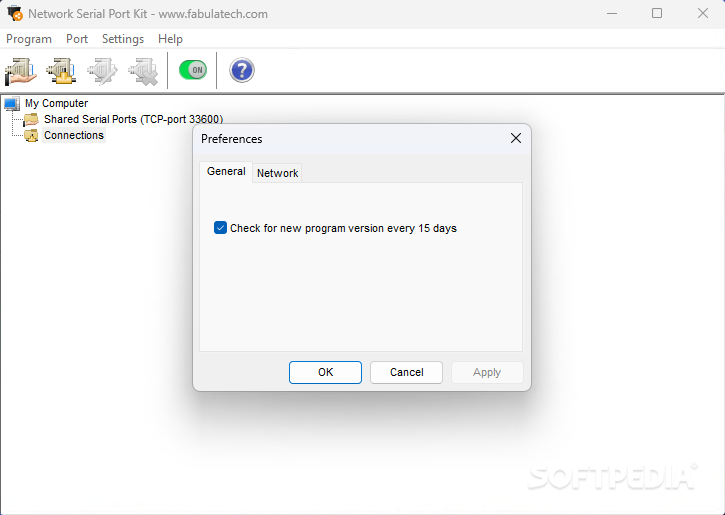725x515 pixels.
Task: Minimize the Network Serial Port Kit window
Action: (612, 13)
